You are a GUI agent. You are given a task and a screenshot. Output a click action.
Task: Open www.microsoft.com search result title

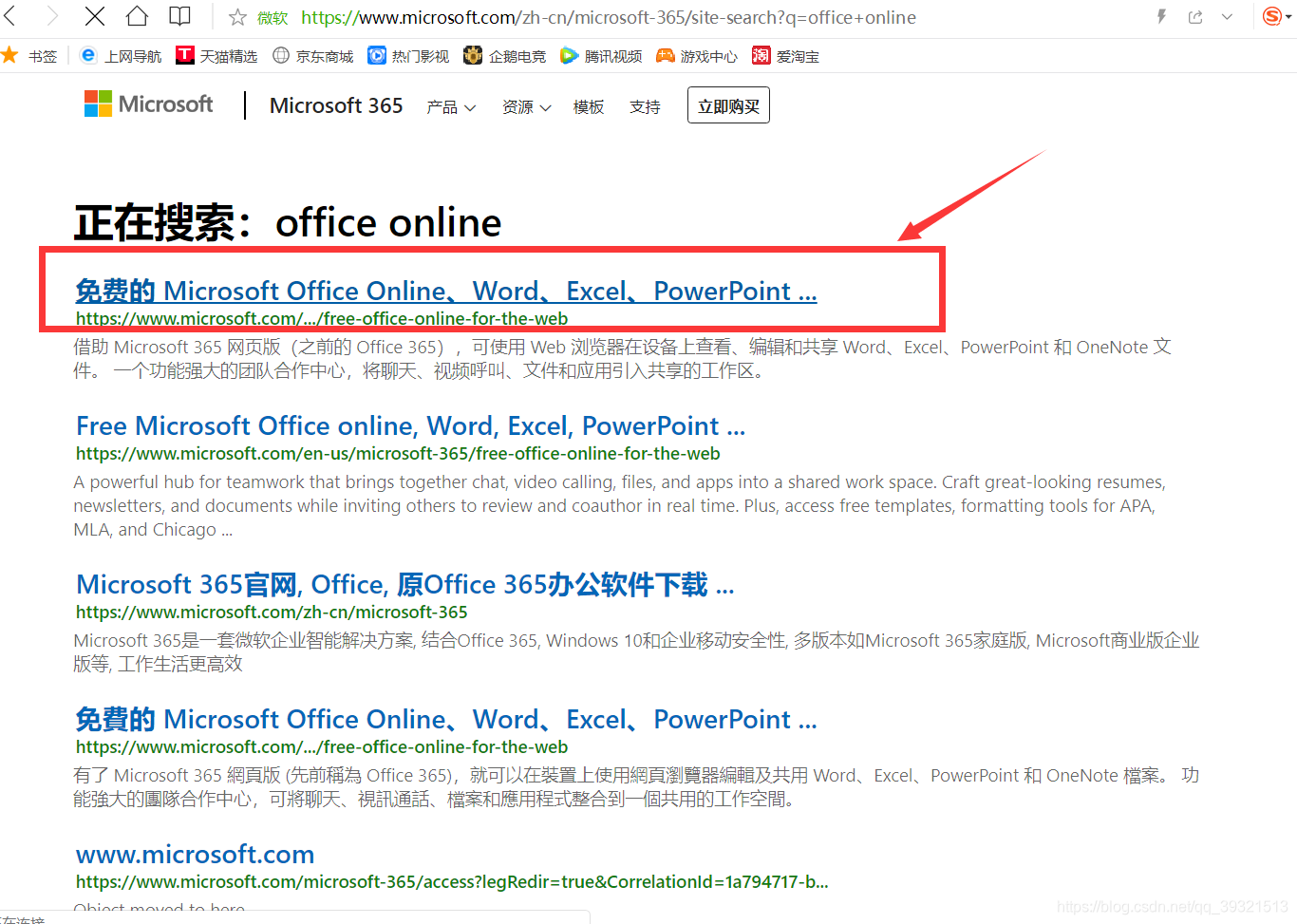[x=195, y=854]
